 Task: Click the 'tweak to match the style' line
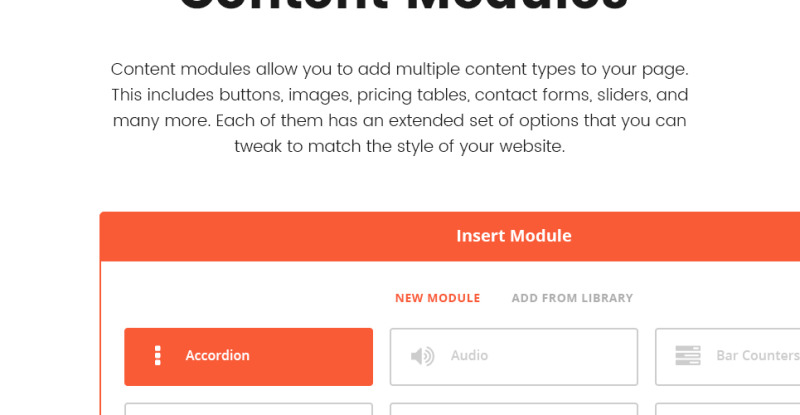click(399, 147)
